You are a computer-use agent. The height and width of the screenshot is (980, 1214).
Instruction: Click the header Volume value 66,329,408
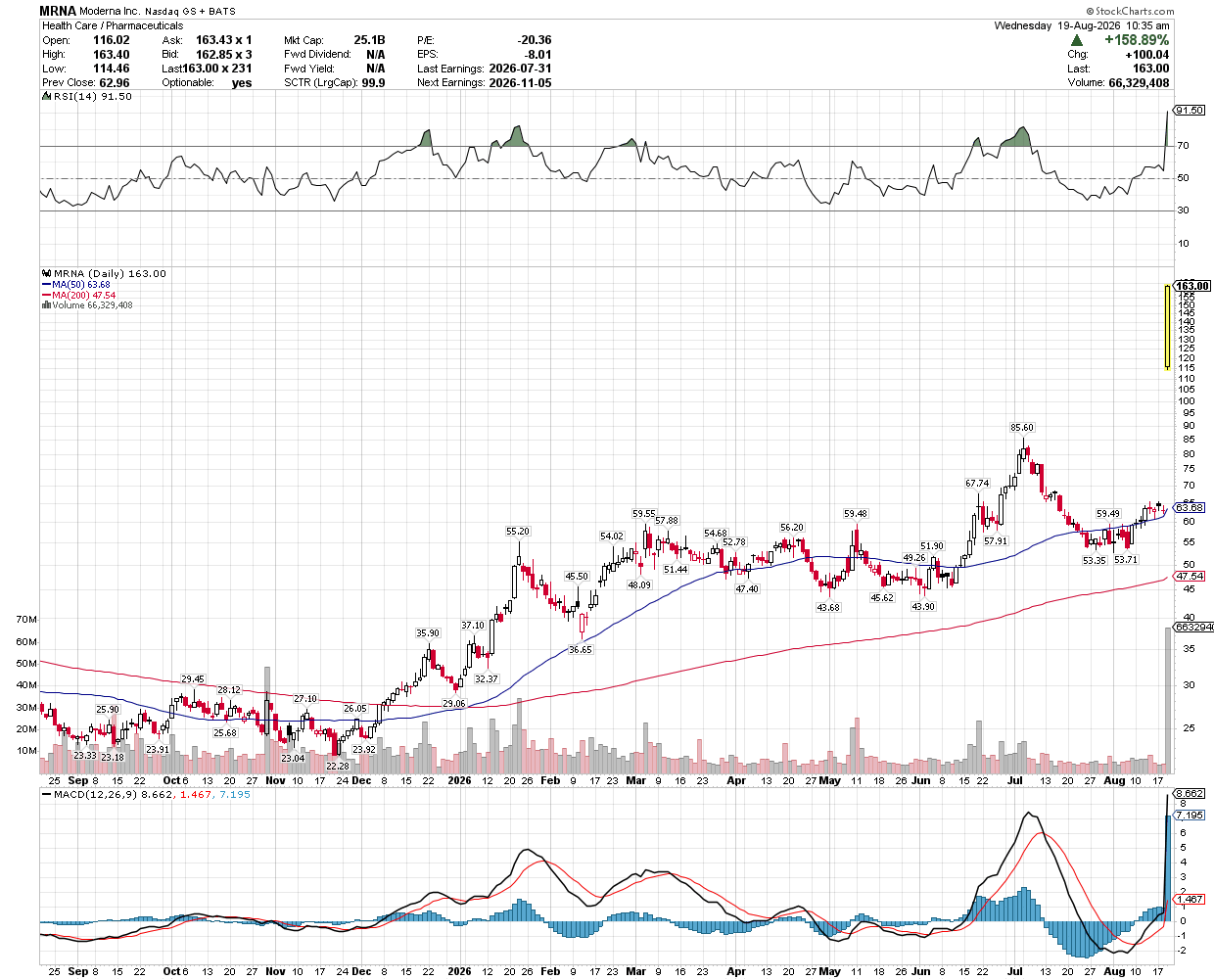click(1139, 83)
